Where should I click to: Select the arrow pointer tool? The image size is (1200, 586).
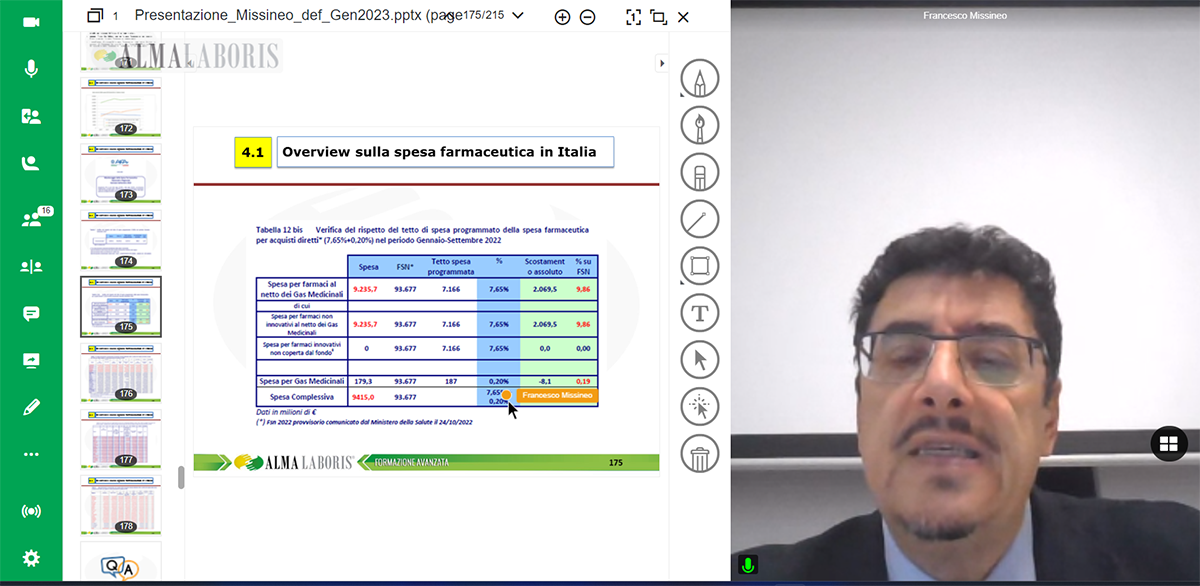click(700, 359)
